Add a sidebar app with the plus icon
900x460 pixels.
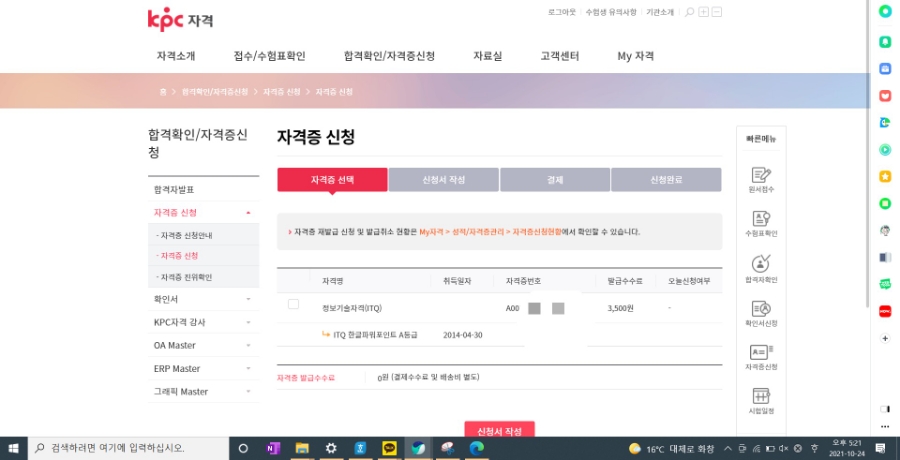[x=885, y=338]
